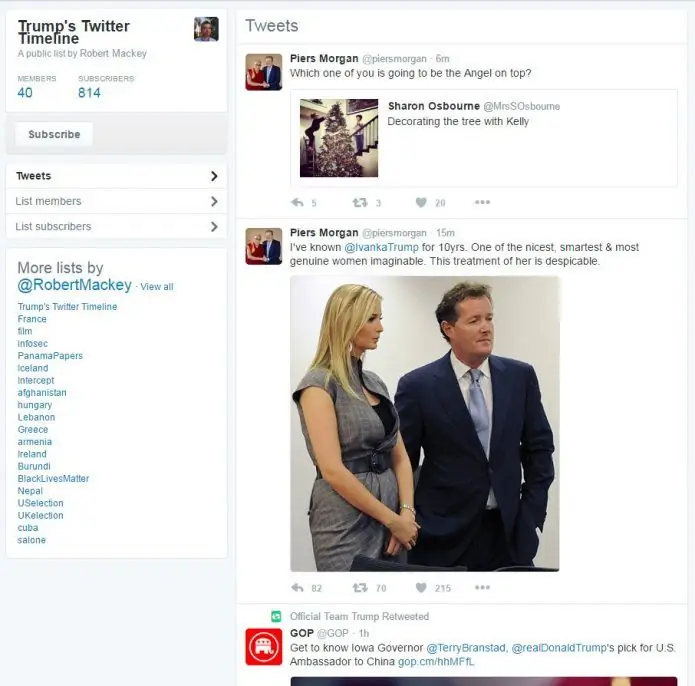Viewport: 695px width, 686px height.
Task: Click the 1h timestamp on GOP tweet
Action: tap(364, 633)
